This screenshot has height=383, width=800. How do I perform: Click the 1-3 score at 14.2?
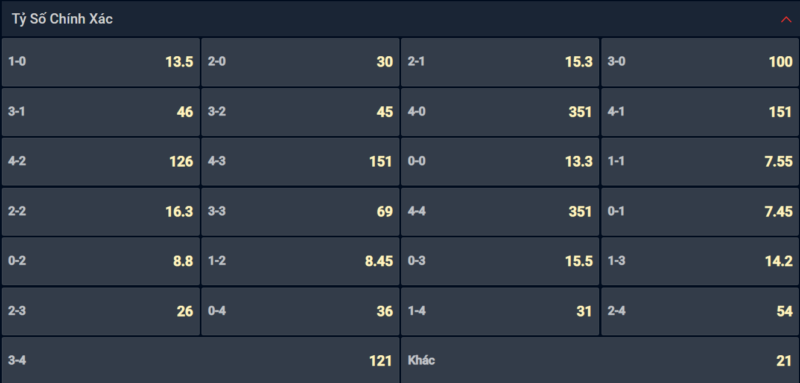pyautogui.click(x=701, y=261)
